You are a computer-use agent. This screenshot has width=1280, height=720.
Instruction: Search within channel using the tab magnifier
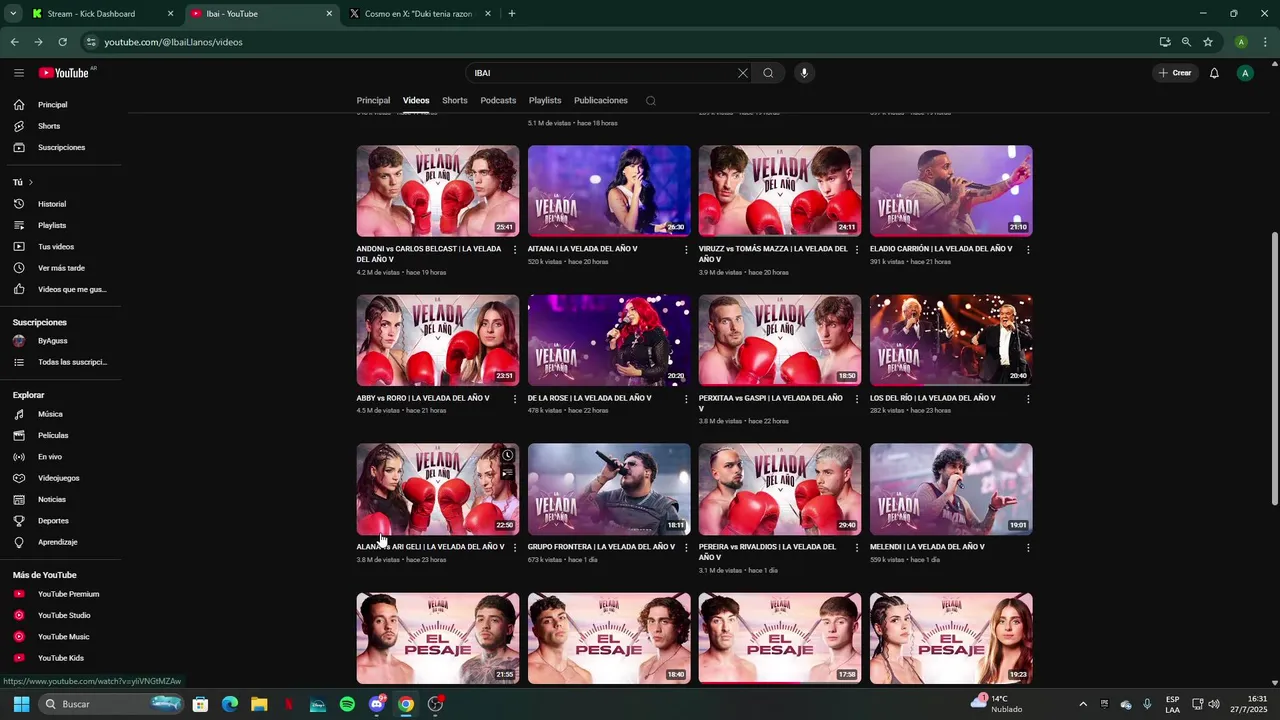(650, 100)
